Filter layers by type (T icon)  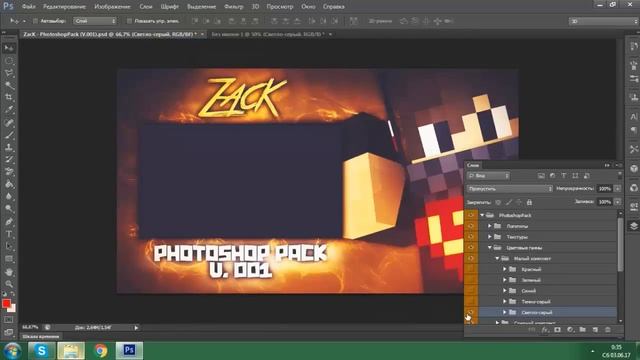coord(564,176)
